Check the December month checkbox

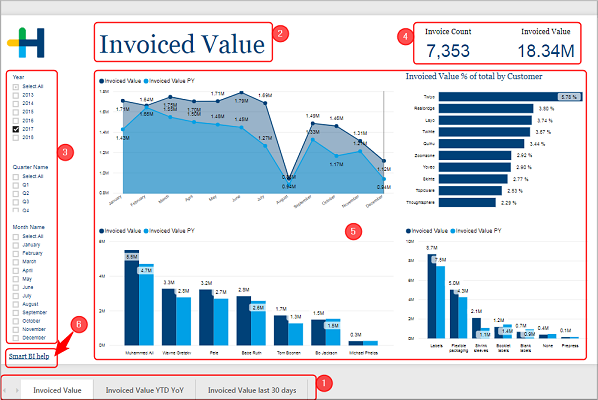(16, 338)
